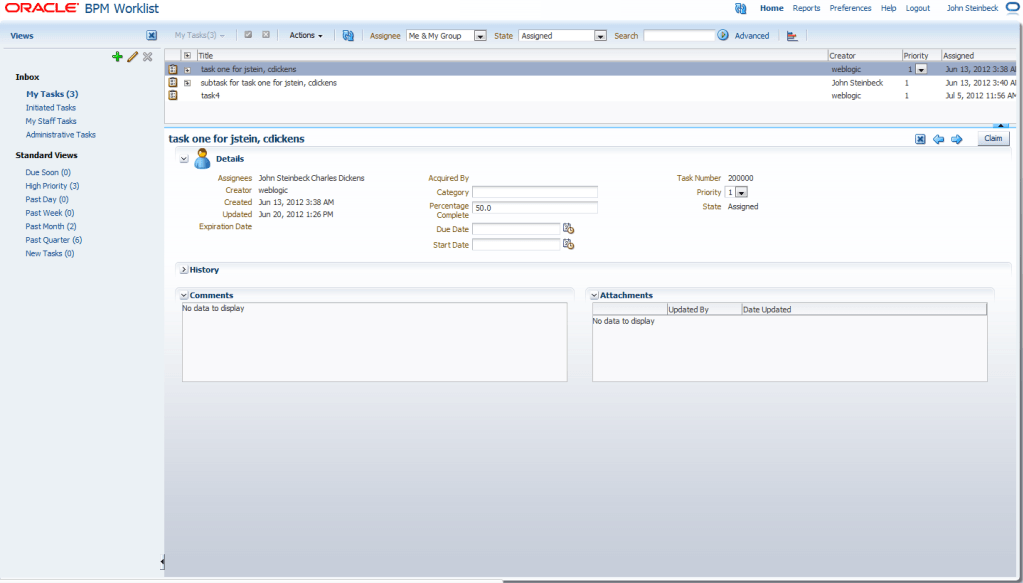1023x583 pixels.
Task: Open Due Date calendar picker icon
Action: 568,229
